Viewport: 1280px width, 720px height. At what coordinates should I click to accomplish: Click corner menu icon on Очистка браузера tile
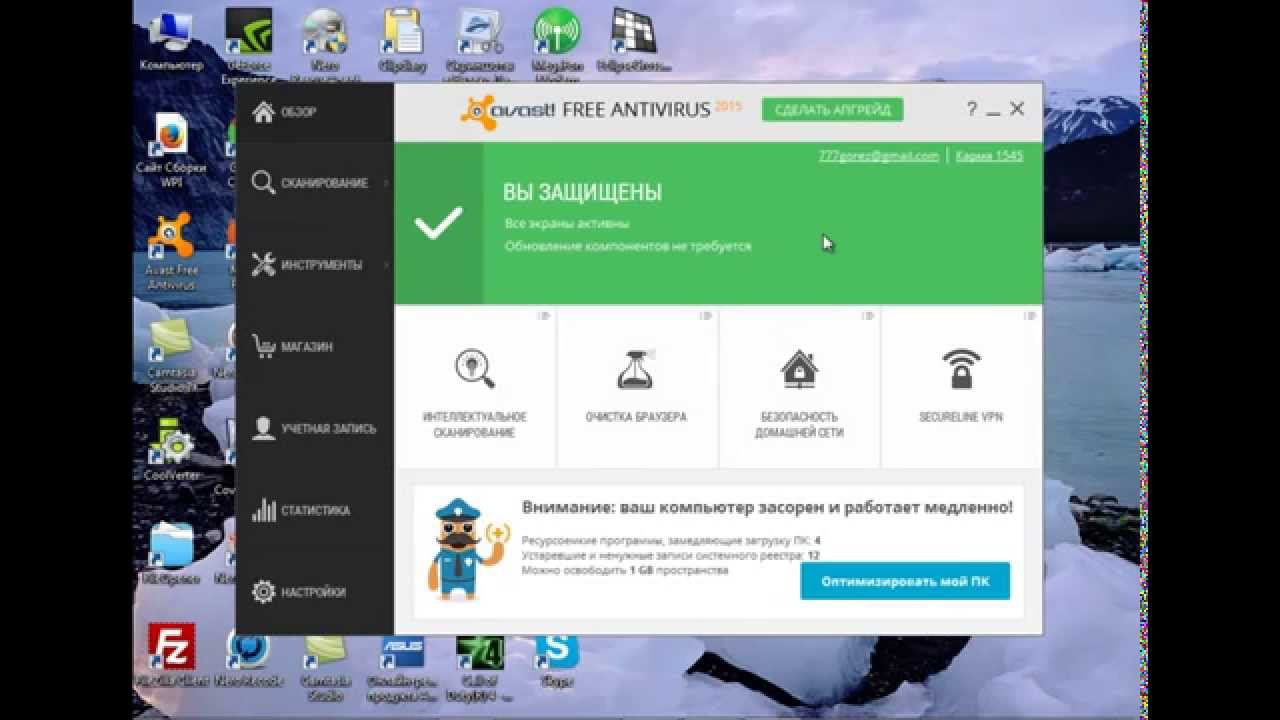(x=706, y=316)
